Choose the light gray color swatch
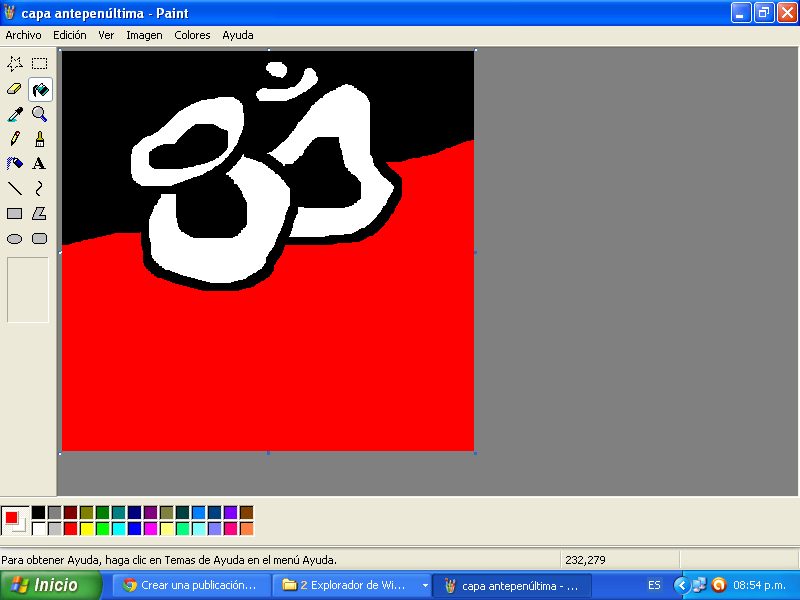Screen dimensions: 800x600 55,529
